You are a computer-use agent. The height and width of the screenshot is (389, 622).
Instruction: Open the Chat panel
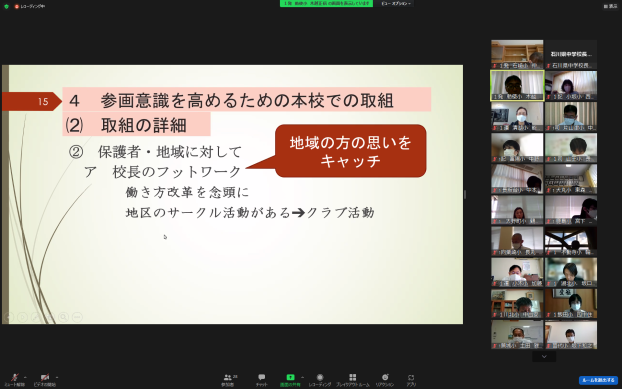(x=261, y=380)
